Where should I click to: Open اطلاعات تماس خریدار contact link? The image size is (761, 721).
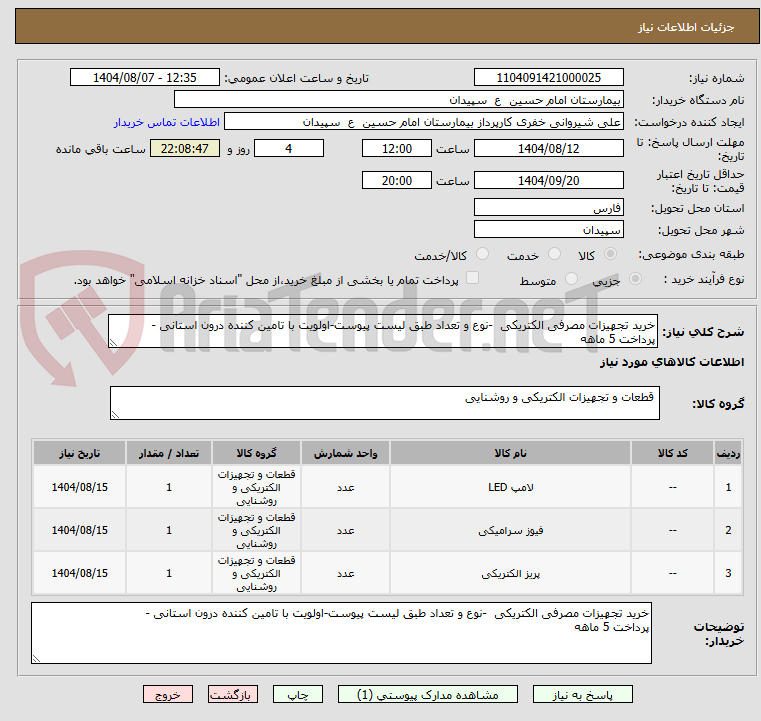tap(167, 122)
